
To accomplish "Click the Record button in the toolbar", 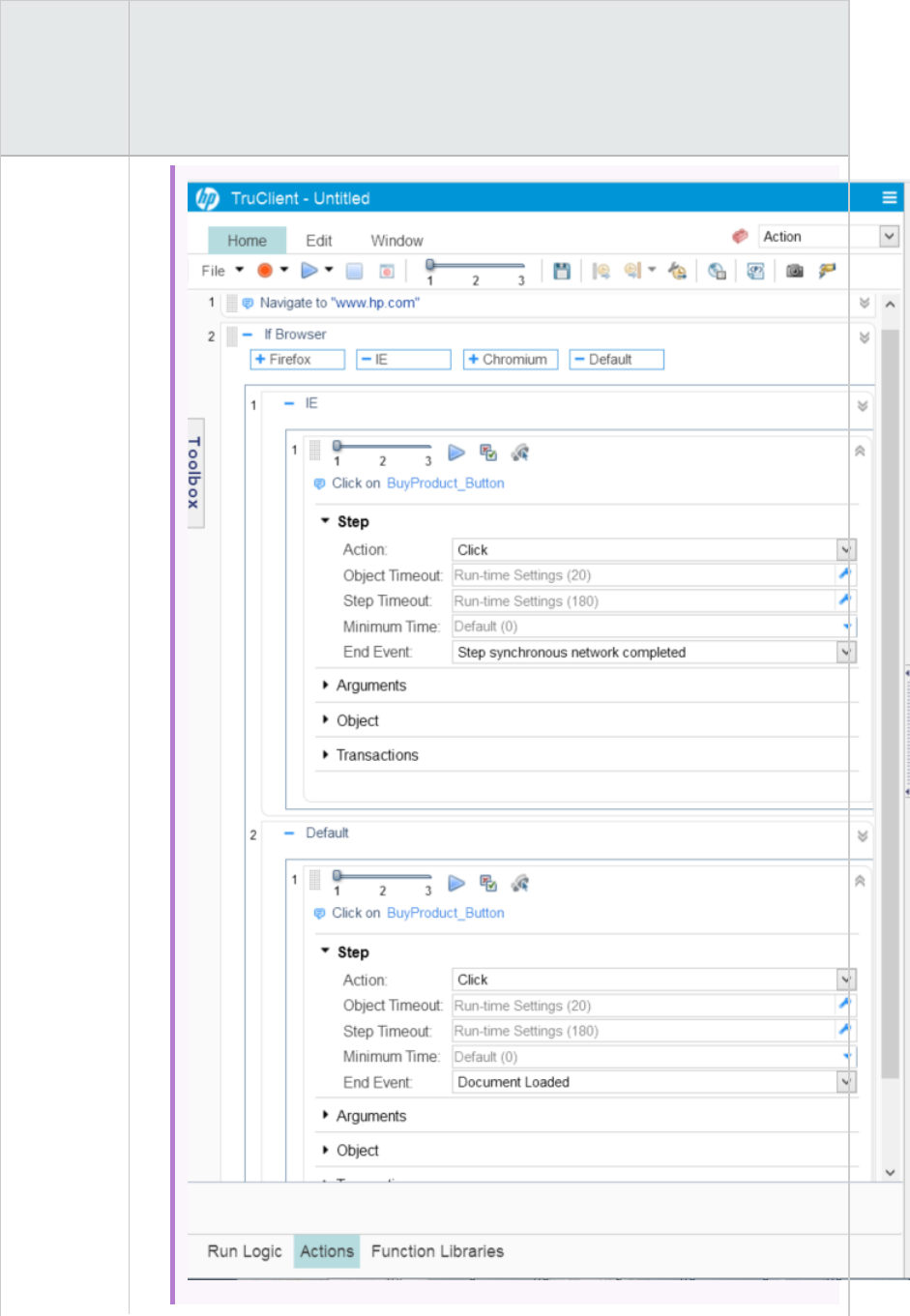I will pos(264,270).
